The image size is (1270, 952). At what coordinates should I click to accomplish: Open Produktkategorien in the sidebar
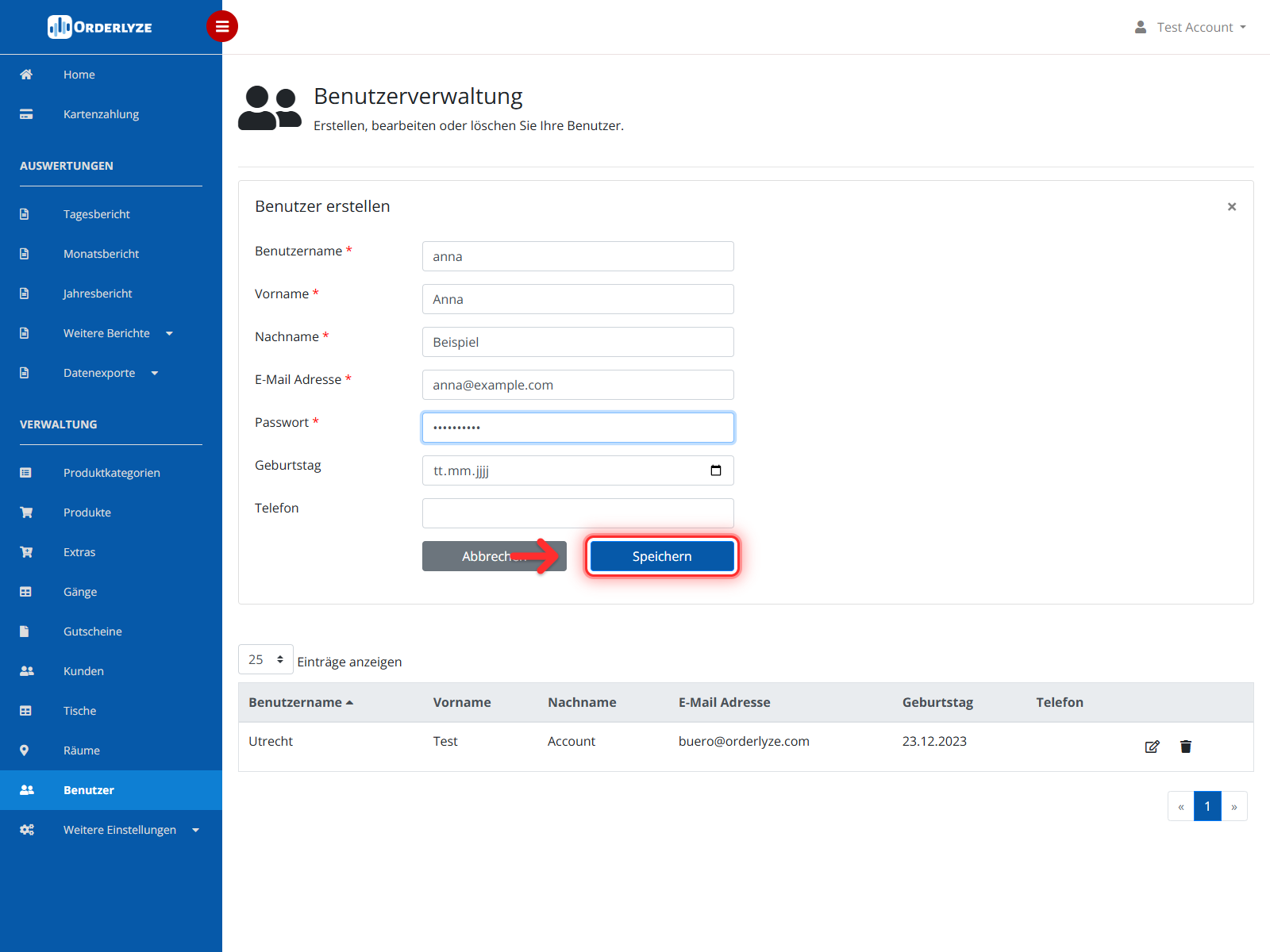[111, 473]
